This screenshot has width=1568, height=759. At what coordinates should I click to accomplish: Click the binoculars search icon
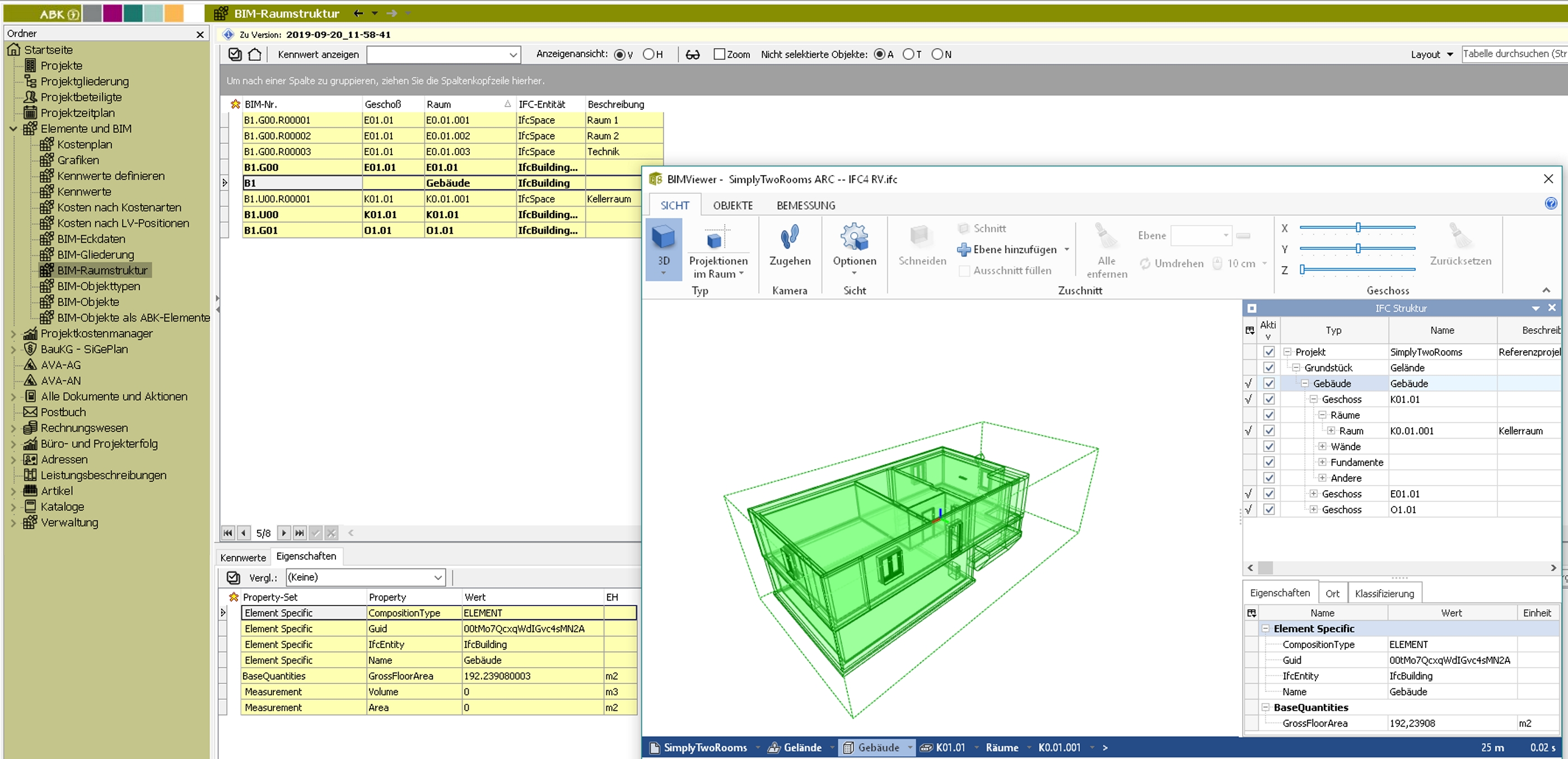coord(692,55)
